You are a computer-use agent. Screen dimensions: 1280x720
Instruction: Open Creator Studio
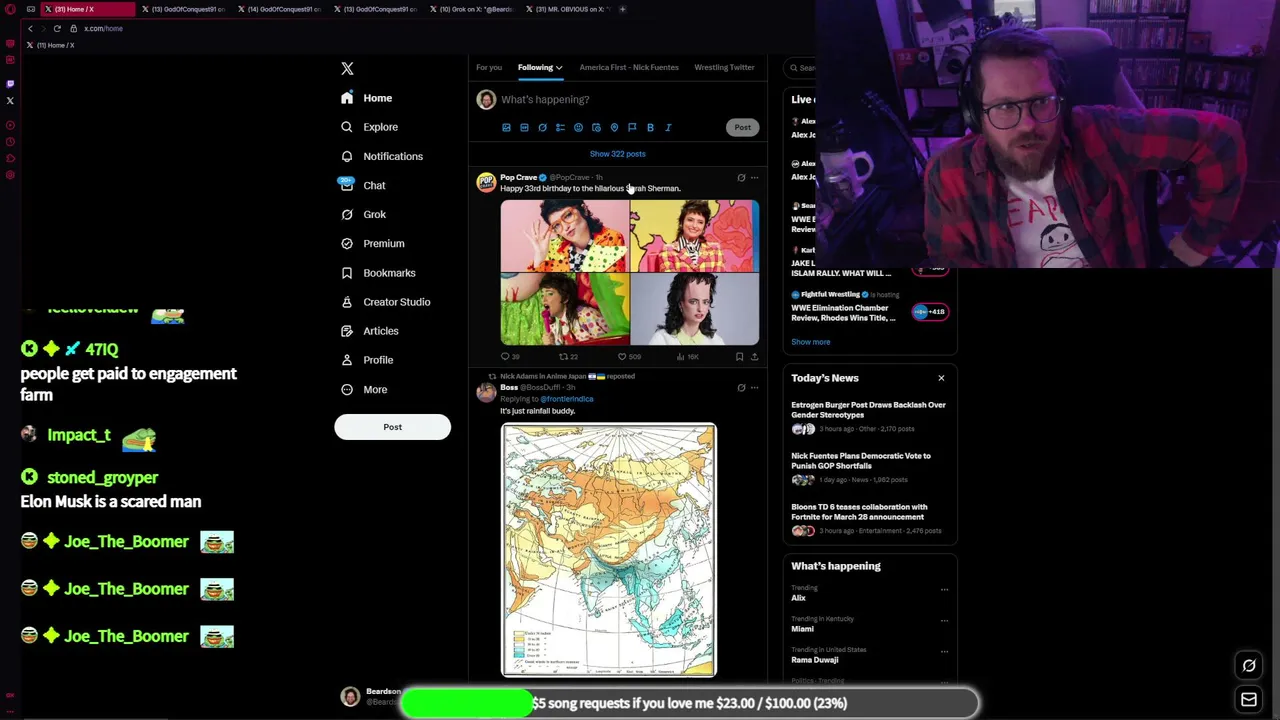point(385,302)
